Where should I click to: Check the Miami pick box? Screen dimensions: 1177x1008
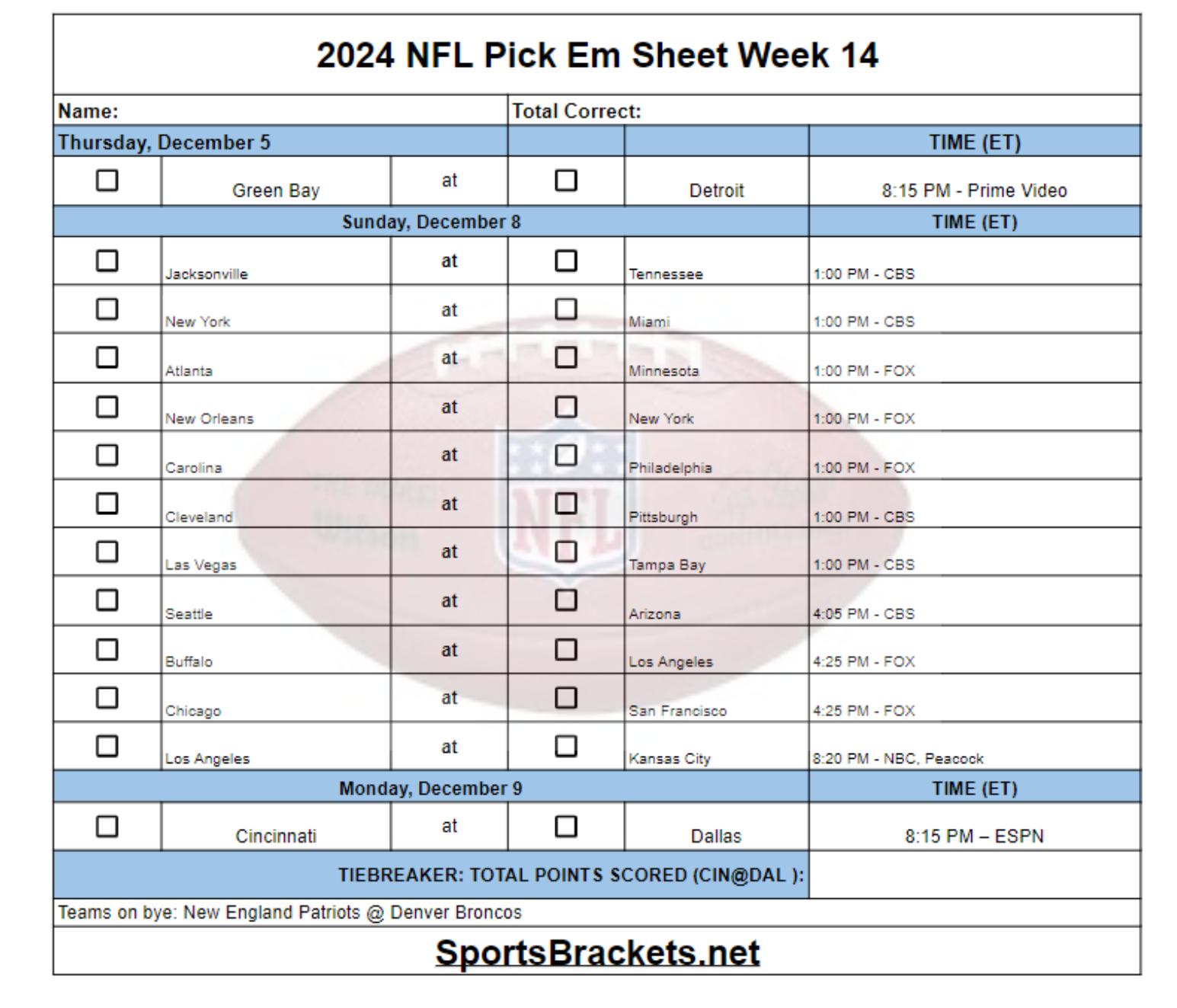tap(566, 309)
